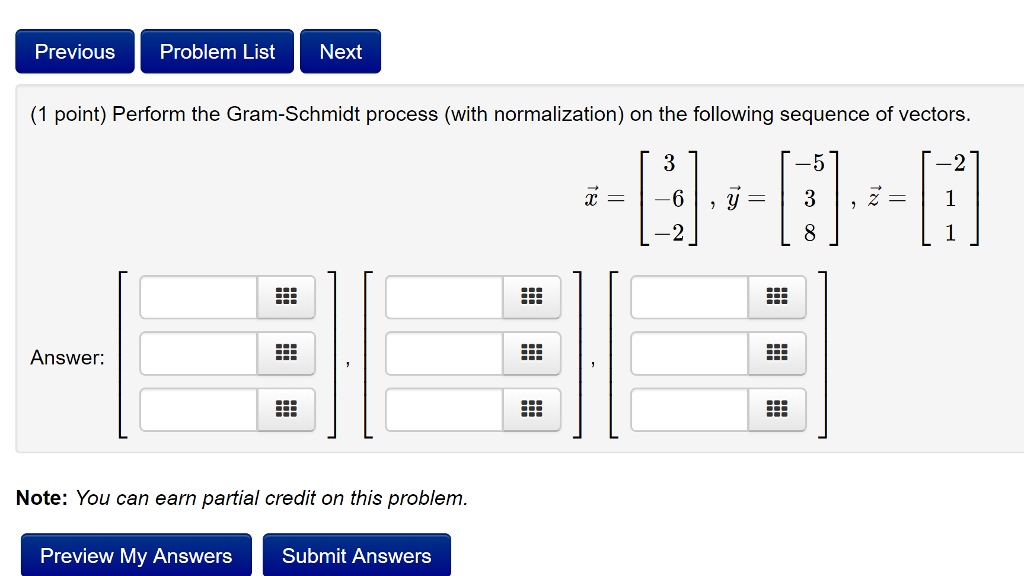Open equation editor for first vector's middle entry
Screen dimensions: 1024x576
coord(288,353)
